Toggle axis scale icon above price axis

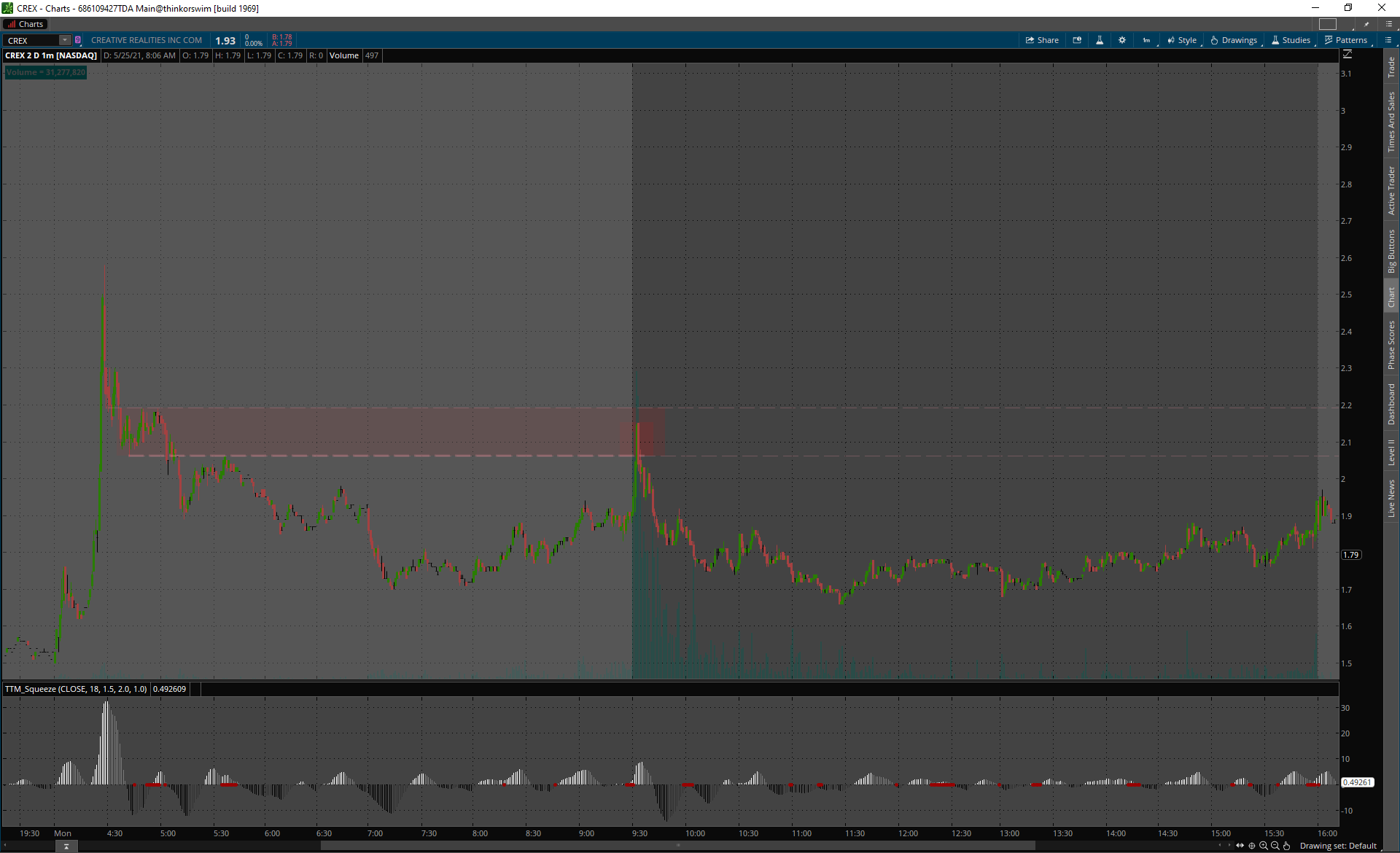pos(1347,55)
